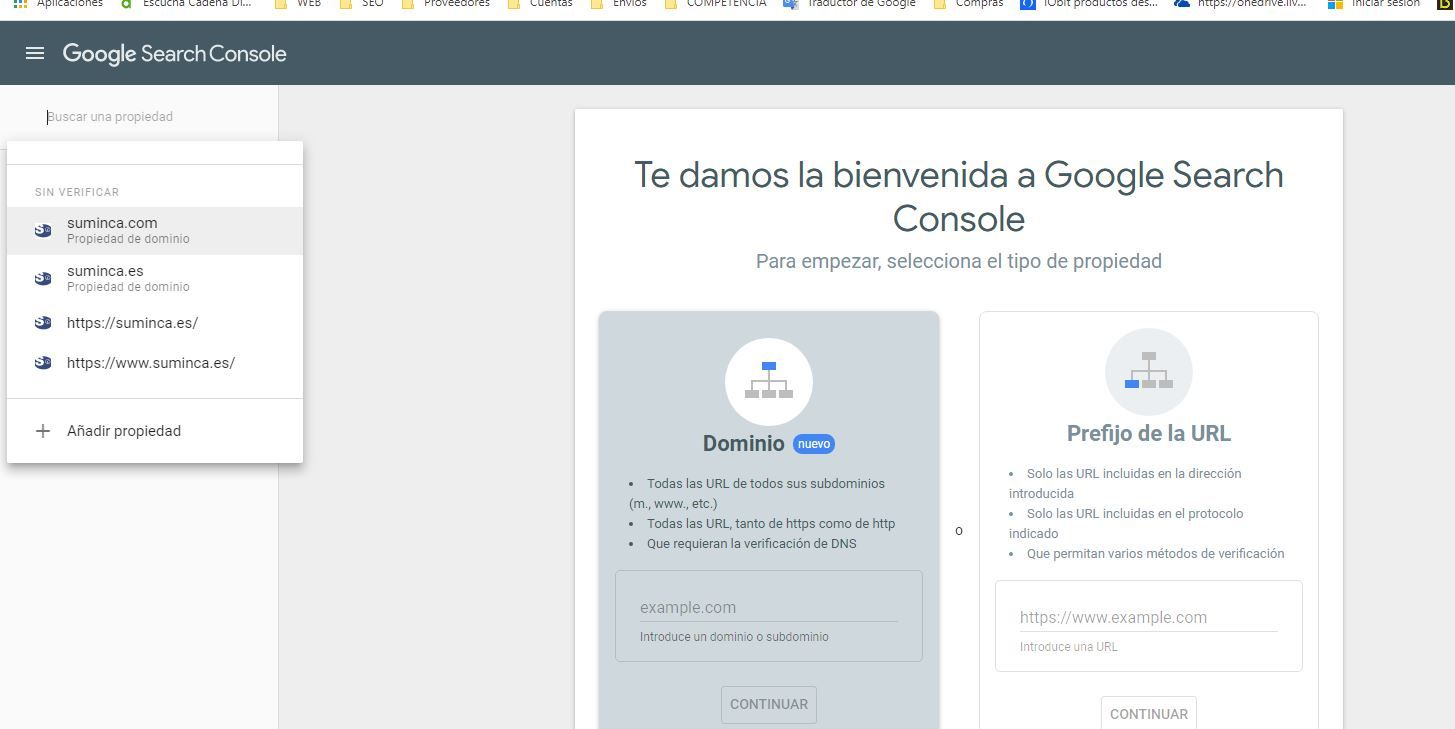Viewport: 1455px width, 729px height.
Task: Click the Añadir propiedad option
Action: (x=155, y=431)
